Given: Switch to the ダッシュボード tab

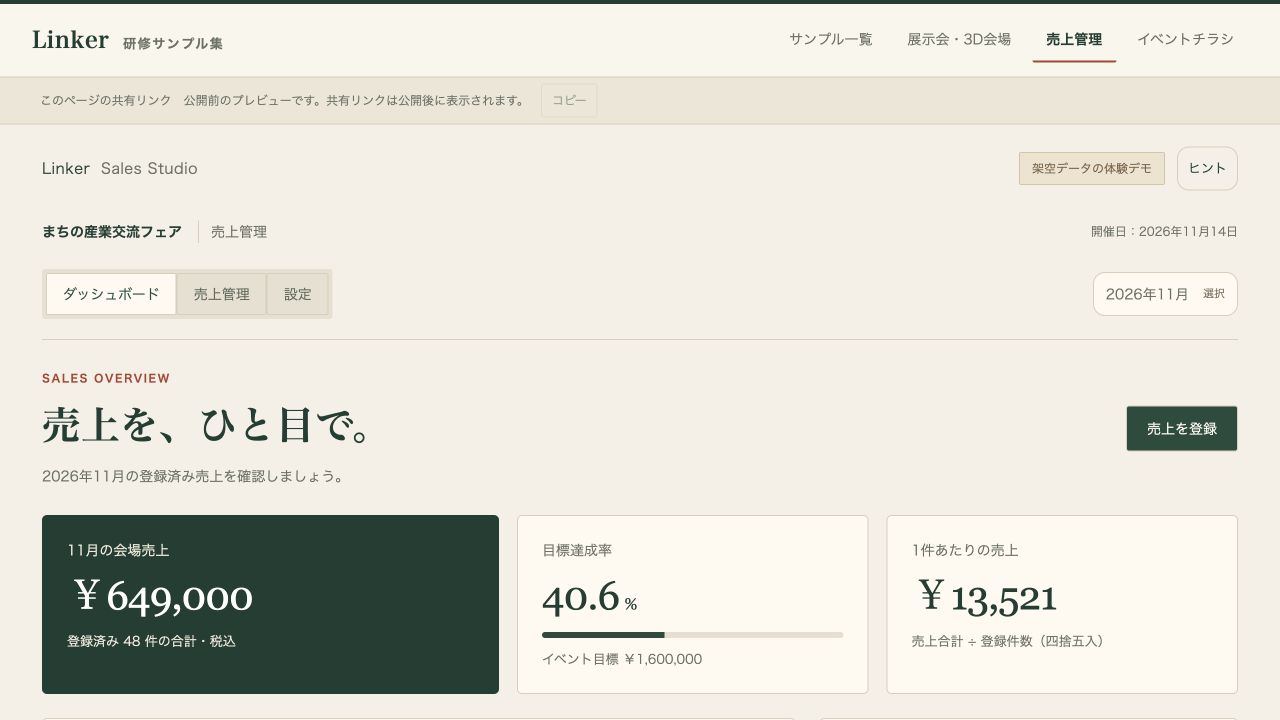Looking at the screenshot, I should (x=111, y=294).
